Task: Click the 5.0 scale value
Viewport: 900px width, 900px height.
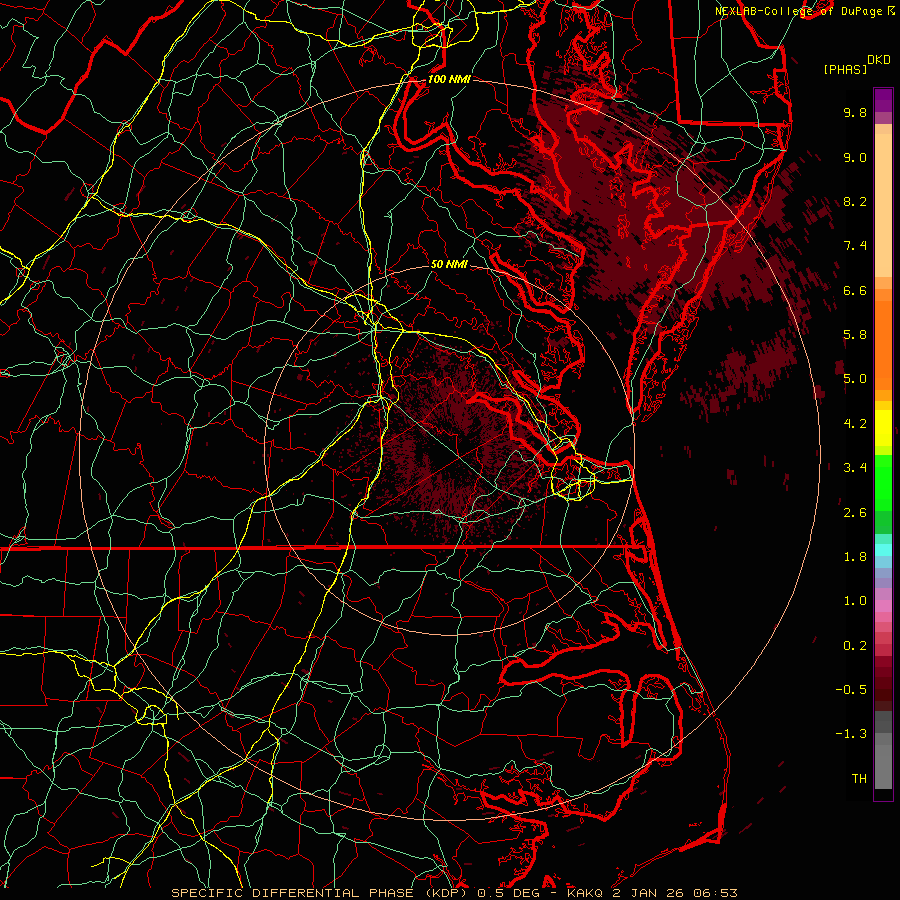Action: 855,379
